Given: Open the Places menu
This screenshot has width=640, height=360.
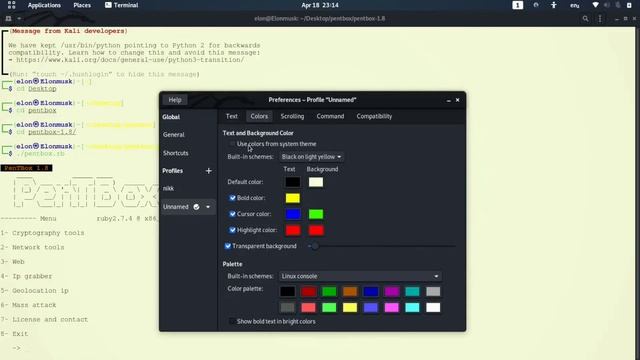Looking at the screenshot, I should [x=82, y=5].
